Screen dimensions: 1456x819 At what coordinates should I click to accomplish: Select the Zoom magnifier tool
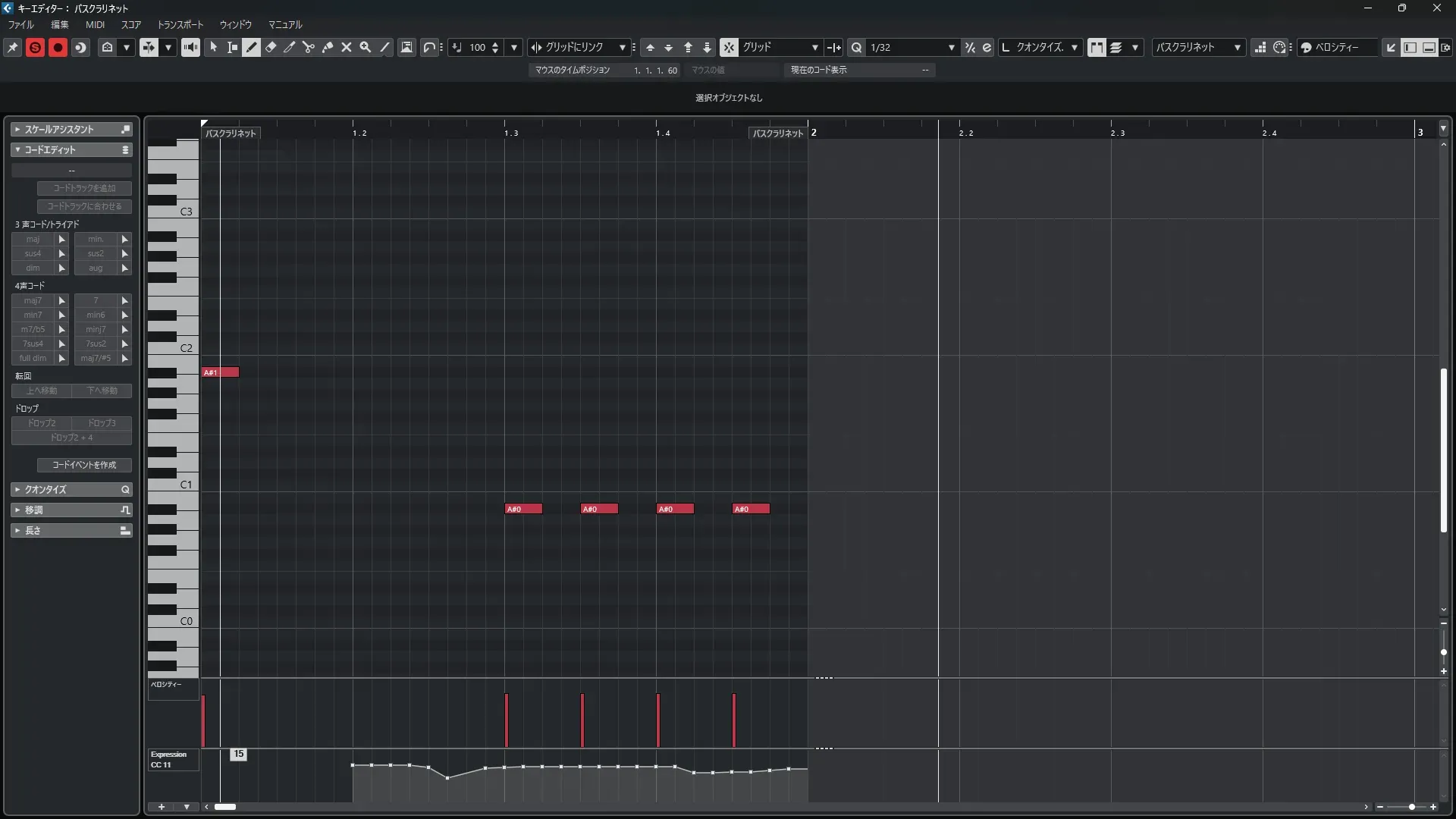pyautogui.click(x=366, y=47)
